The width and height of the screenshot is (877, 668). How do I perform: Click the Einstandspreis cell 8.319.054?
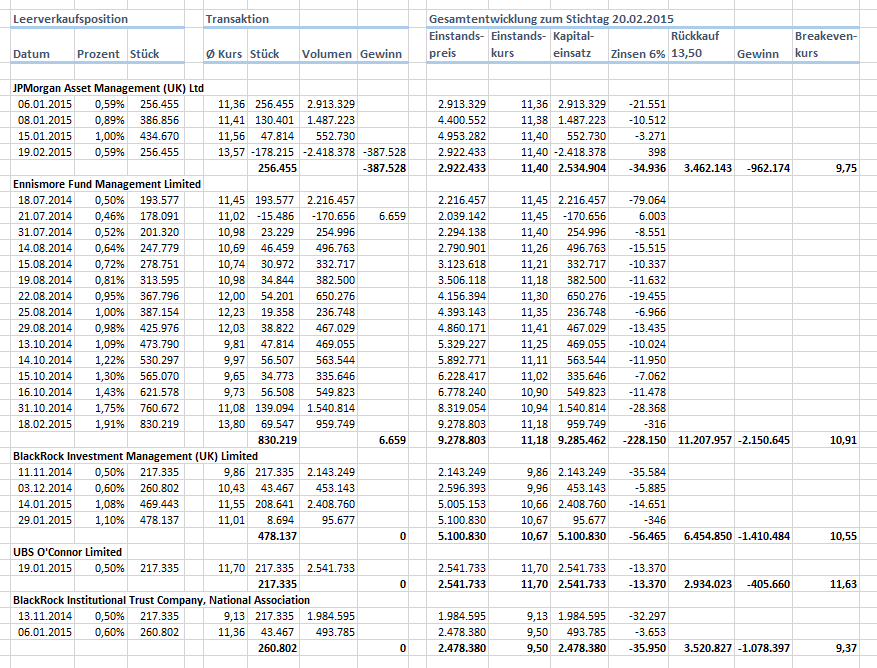[x=462, y=408]
